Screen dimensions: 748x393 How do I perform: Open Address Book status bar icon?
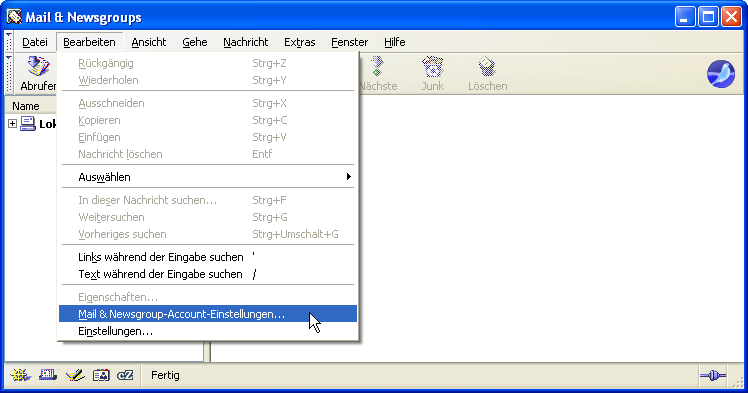(x=101, y=375)
